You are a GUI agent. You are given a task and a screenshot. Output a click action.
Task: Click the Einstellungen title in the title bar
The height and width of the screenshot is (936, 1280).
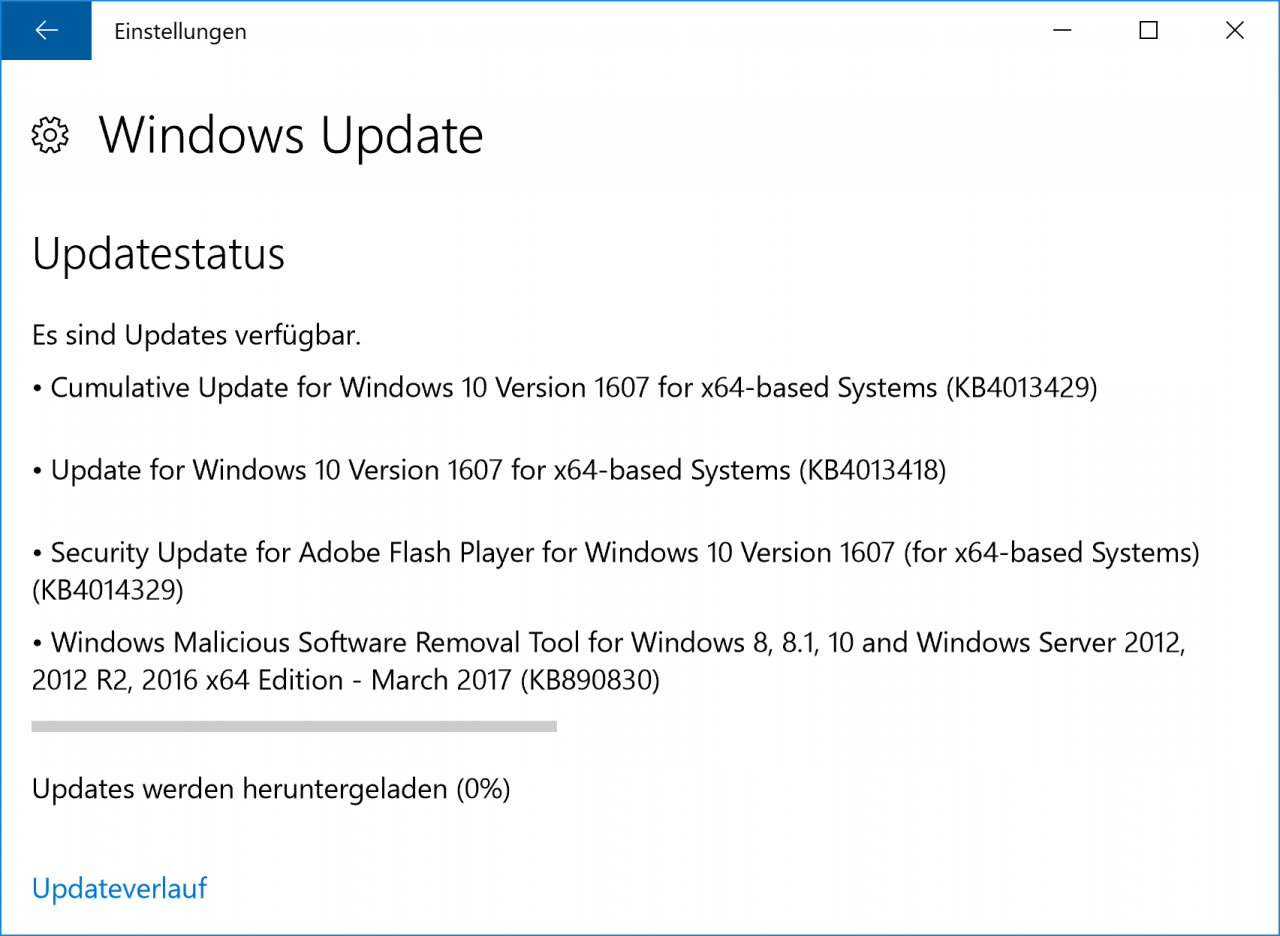tap(180, 31)
